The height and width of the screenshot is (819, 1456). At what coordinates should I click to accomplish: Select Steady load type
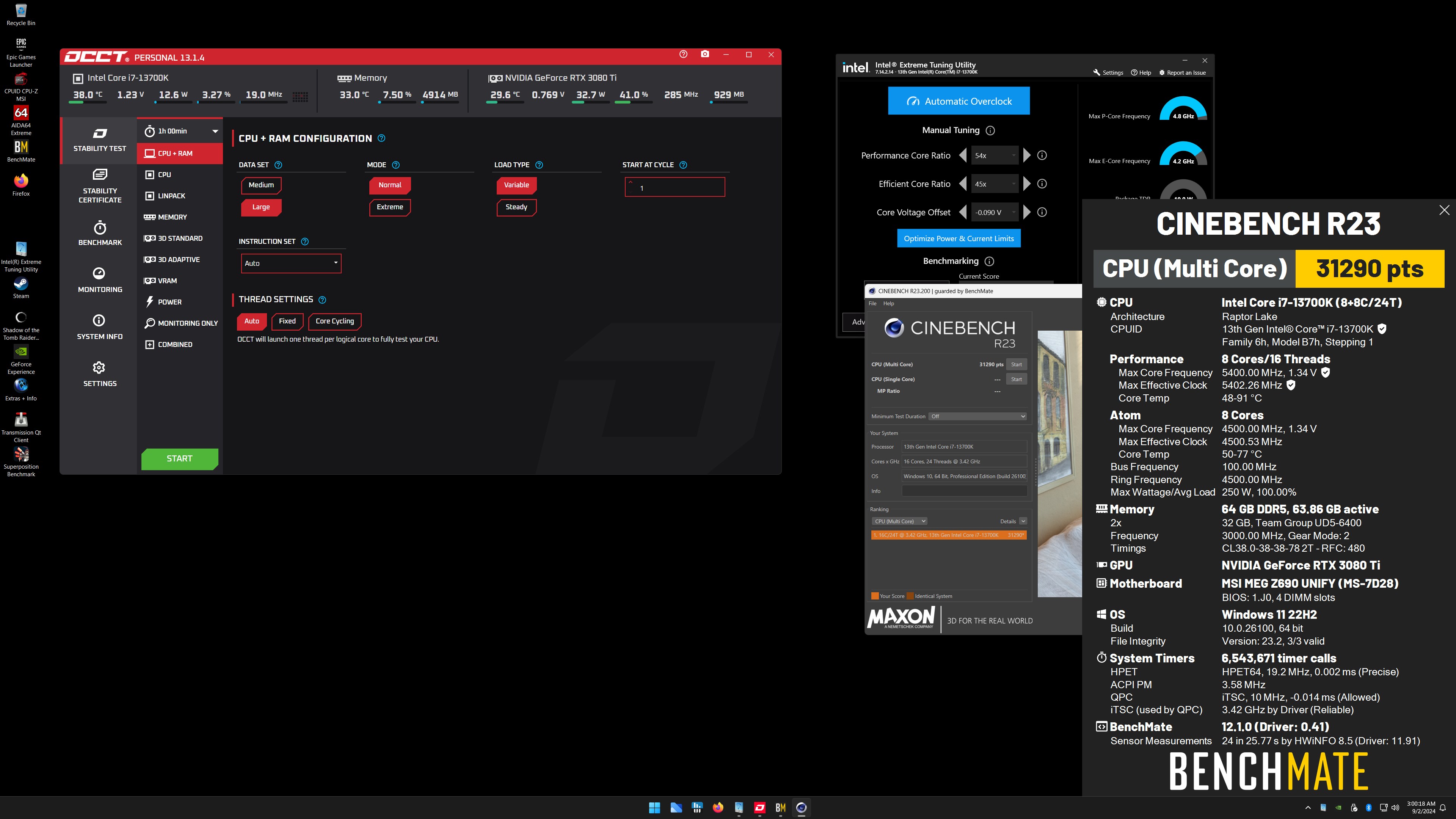(516, 207)
